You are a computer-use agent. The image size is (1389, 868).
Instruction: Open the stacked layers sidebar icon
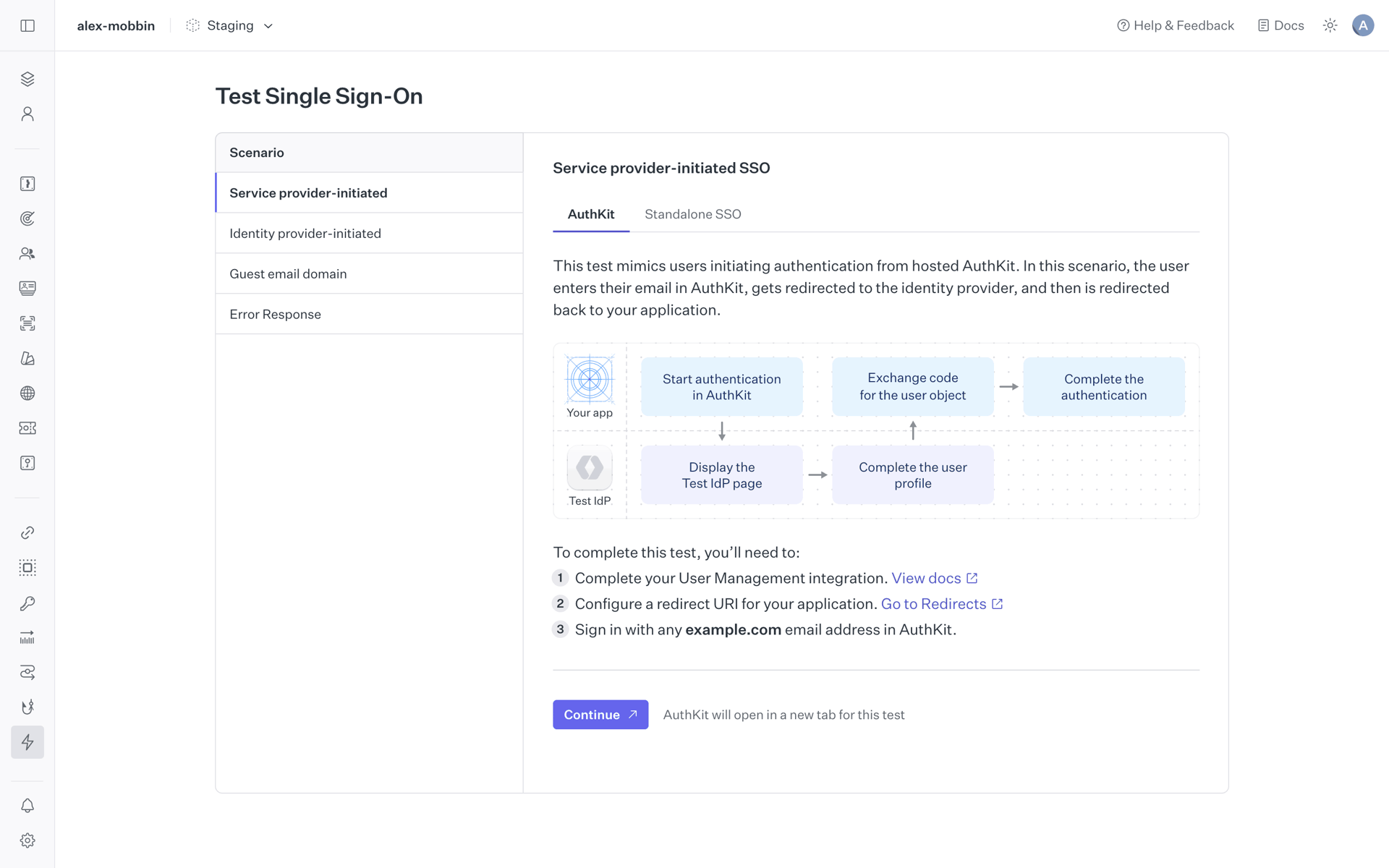point(27,79)
